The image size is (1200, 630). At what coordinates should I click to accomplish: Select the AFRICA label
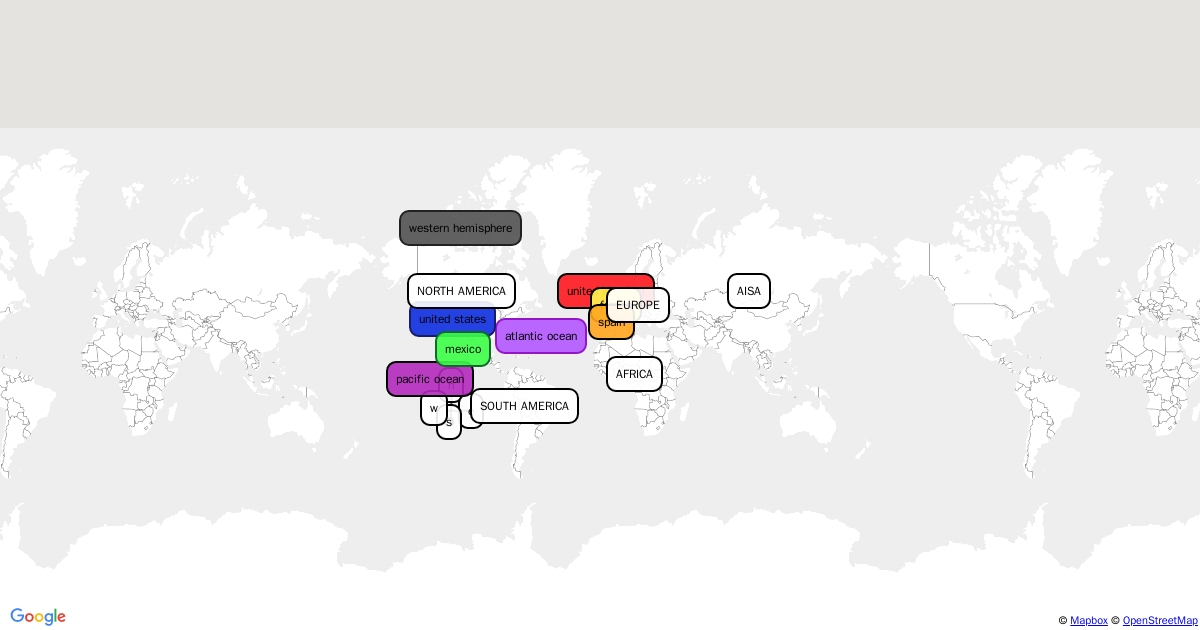634,374
